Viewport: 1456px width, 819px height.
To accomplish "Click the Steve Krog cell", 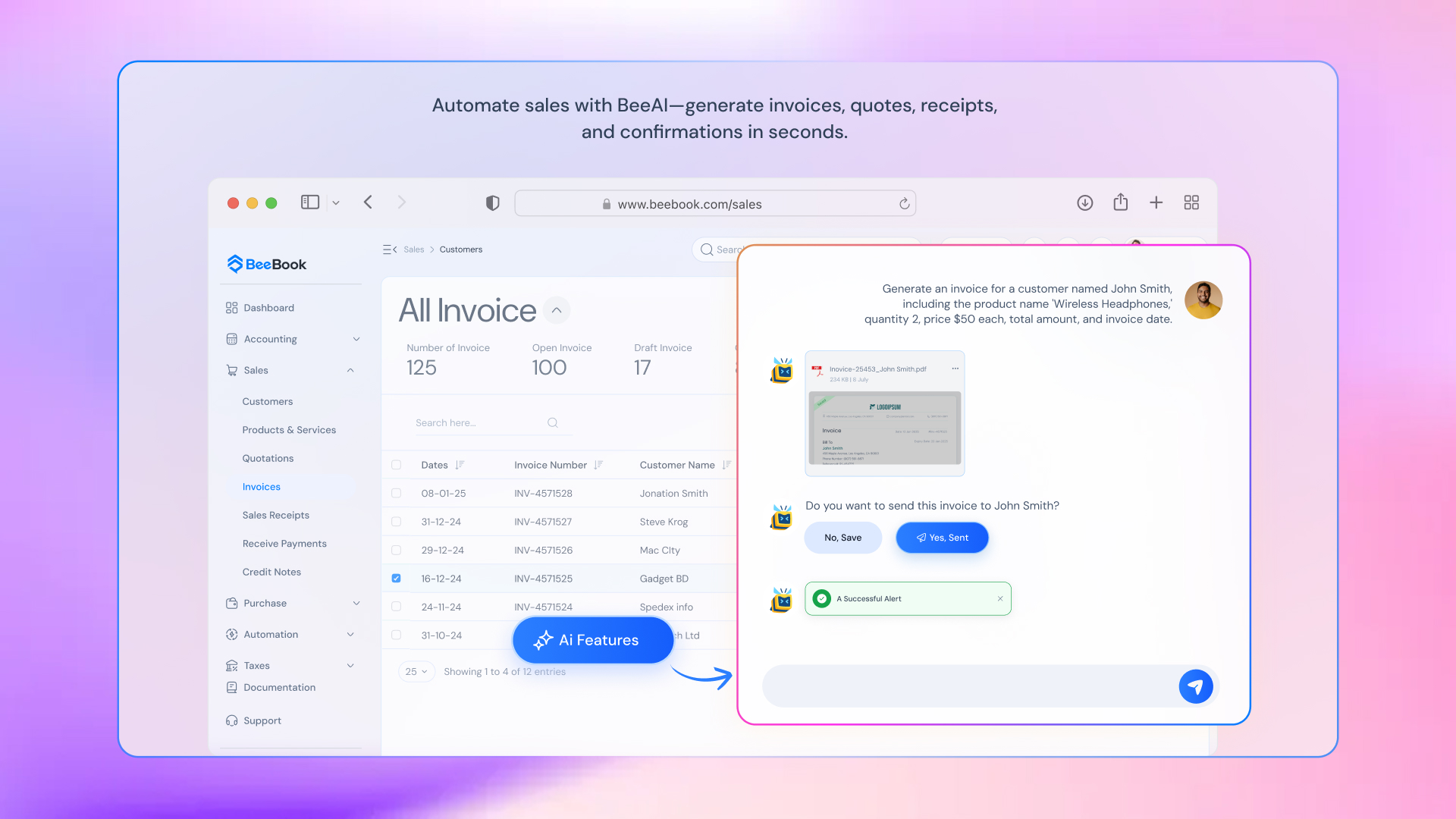I will (x=664, y=522).
